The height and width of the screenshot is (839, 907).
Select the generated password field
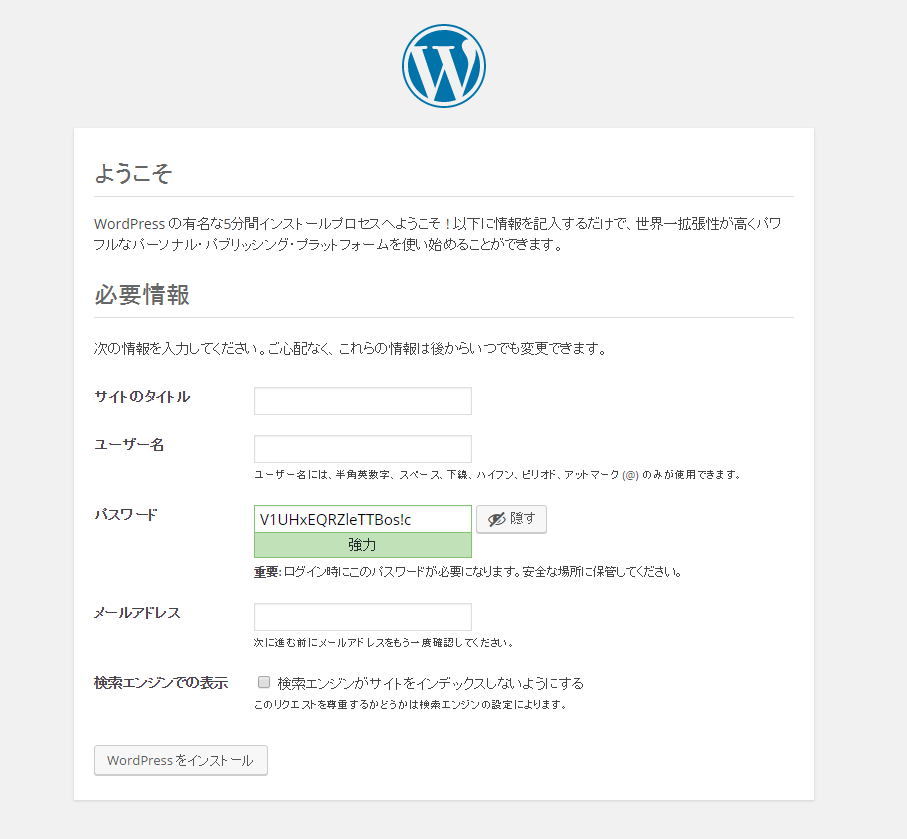pyautogui.click(x=362, y=519)
